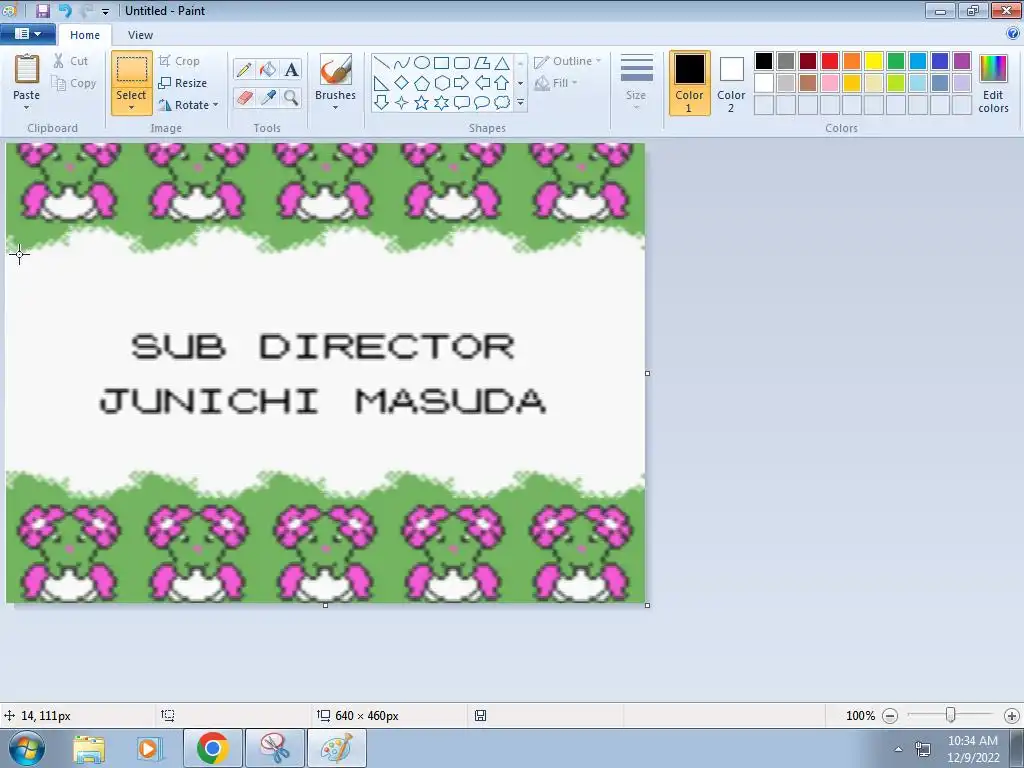Switch to the Home ribbon tab
This screenshot has height=768, width=1024.
(x=85, y=35)
